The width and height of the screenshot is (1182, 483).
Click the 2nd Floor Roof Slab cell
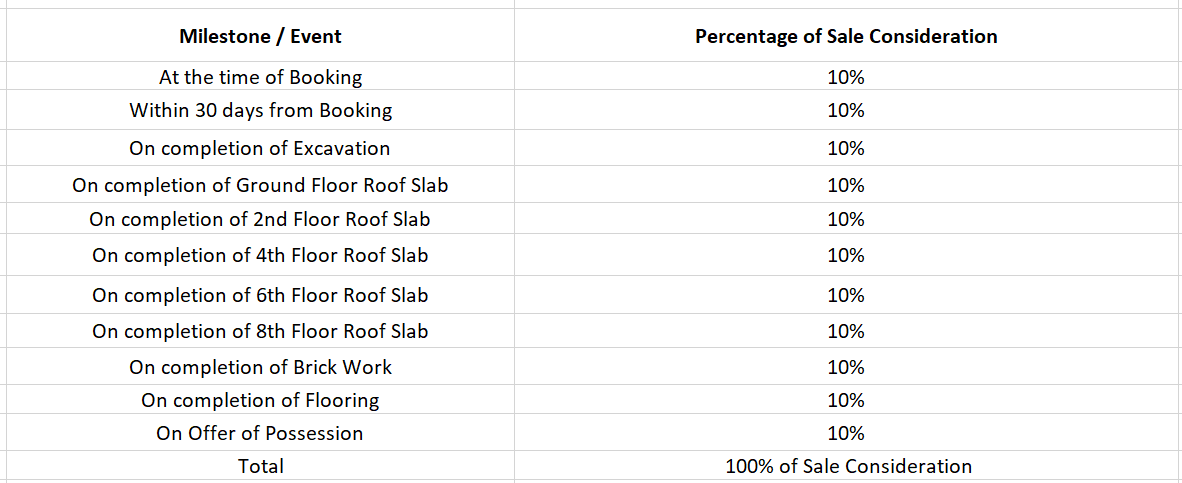click(260, 219)
